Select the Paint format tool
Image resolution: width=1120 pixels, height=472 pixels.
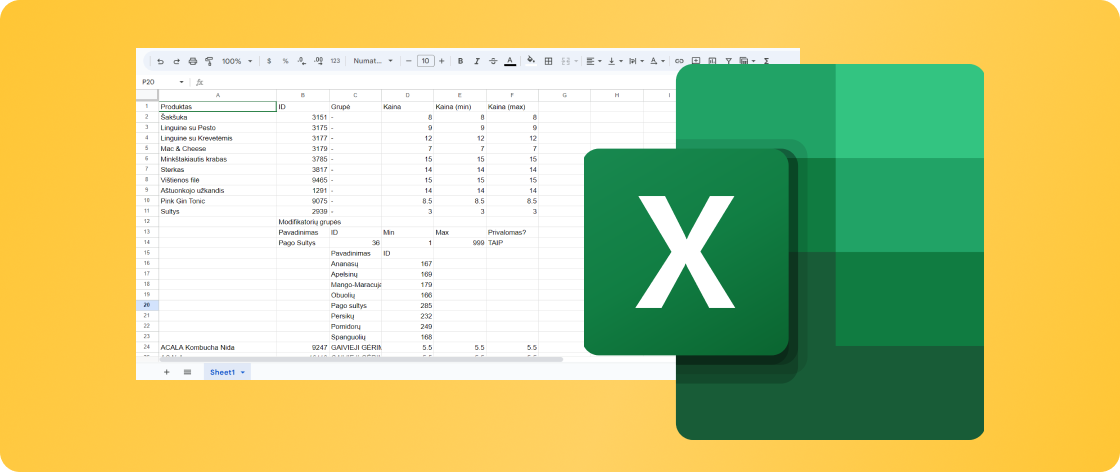(208, 61)
